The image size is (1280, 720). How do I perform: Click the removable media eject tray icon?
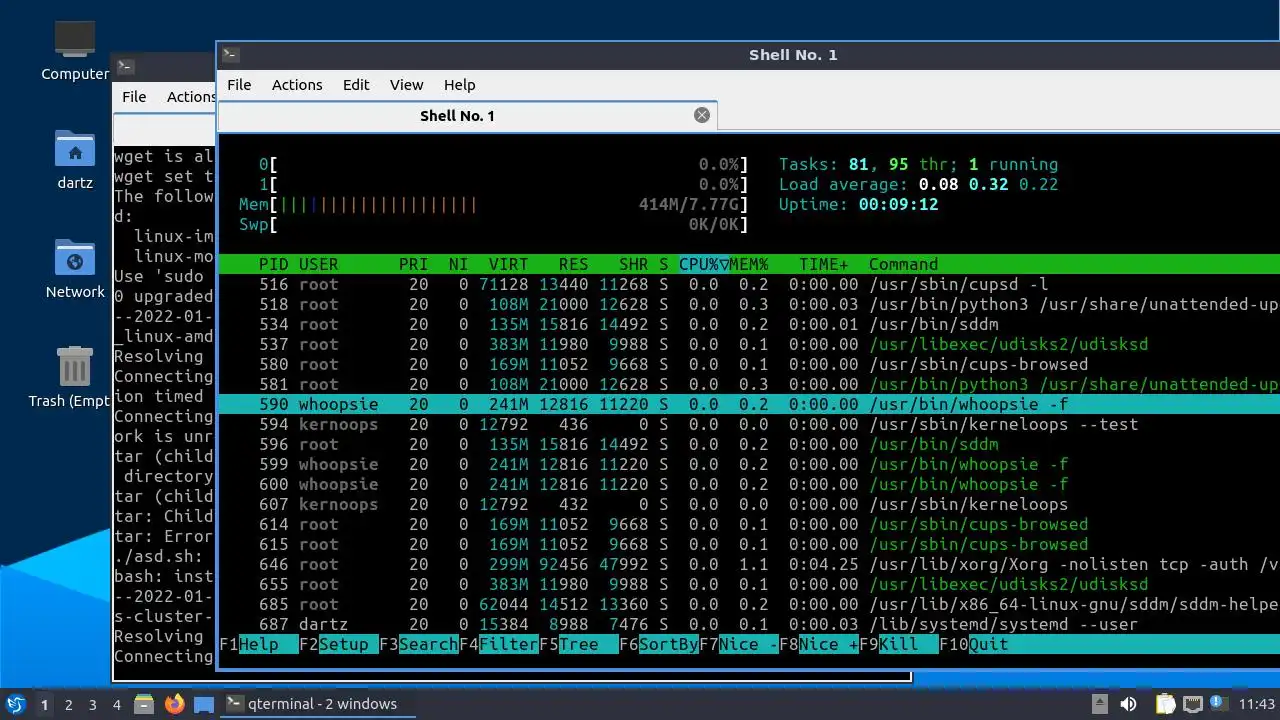pyautogui.click(x=1099, y=704)
